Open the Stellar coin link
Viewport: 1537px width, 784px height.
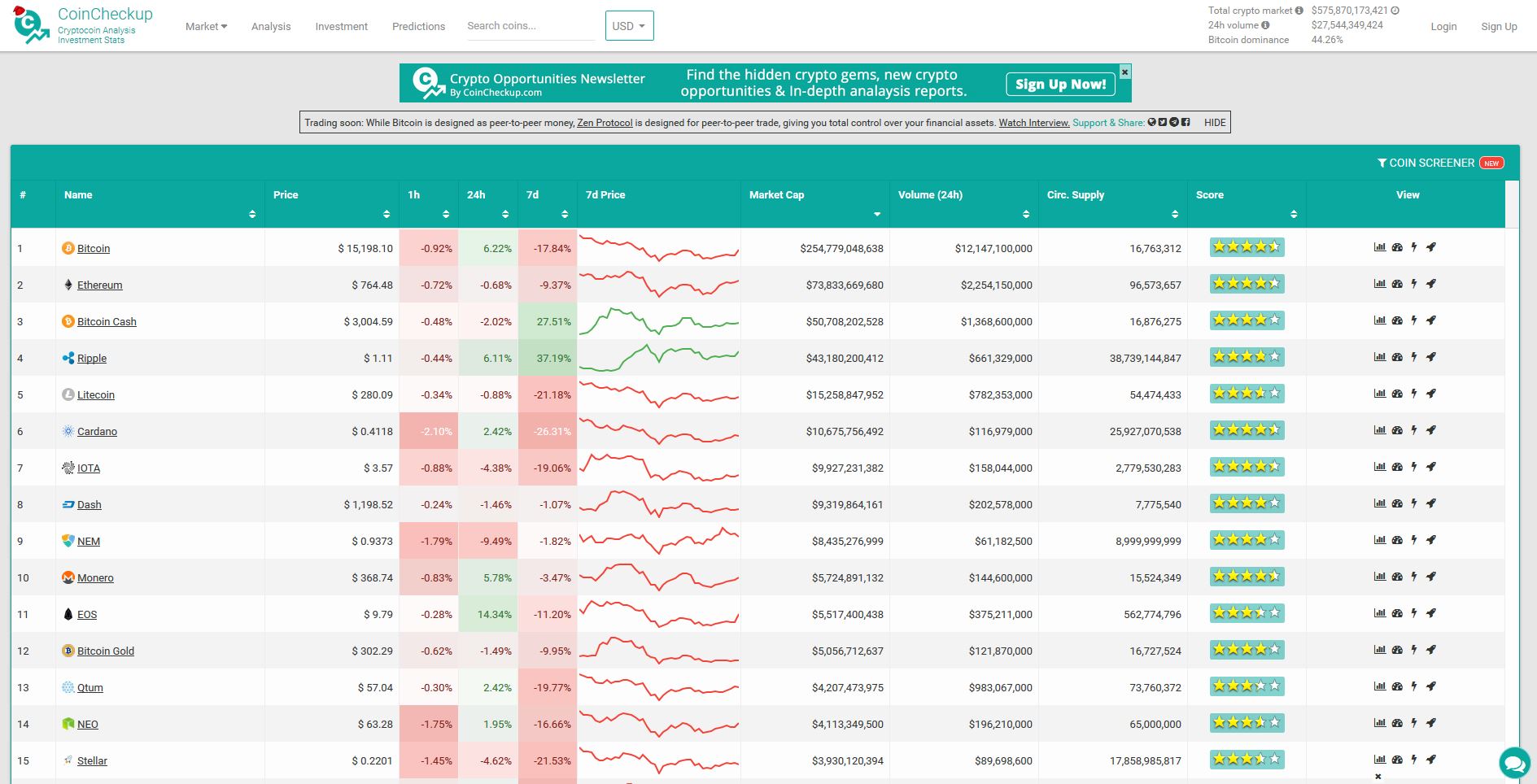(92, 760)
